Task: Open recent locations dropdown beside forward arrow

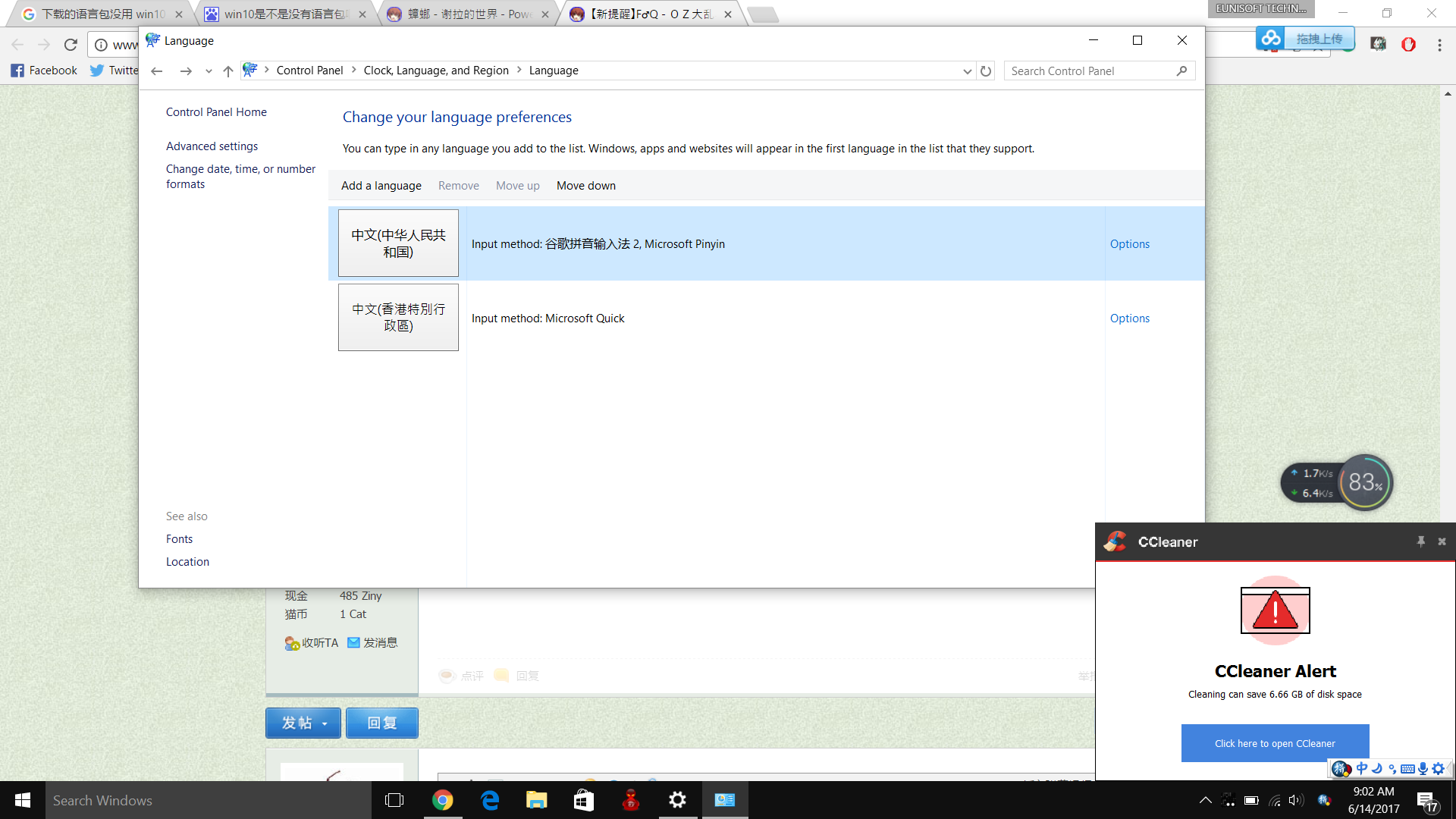Action: click(x=209, y=71)
